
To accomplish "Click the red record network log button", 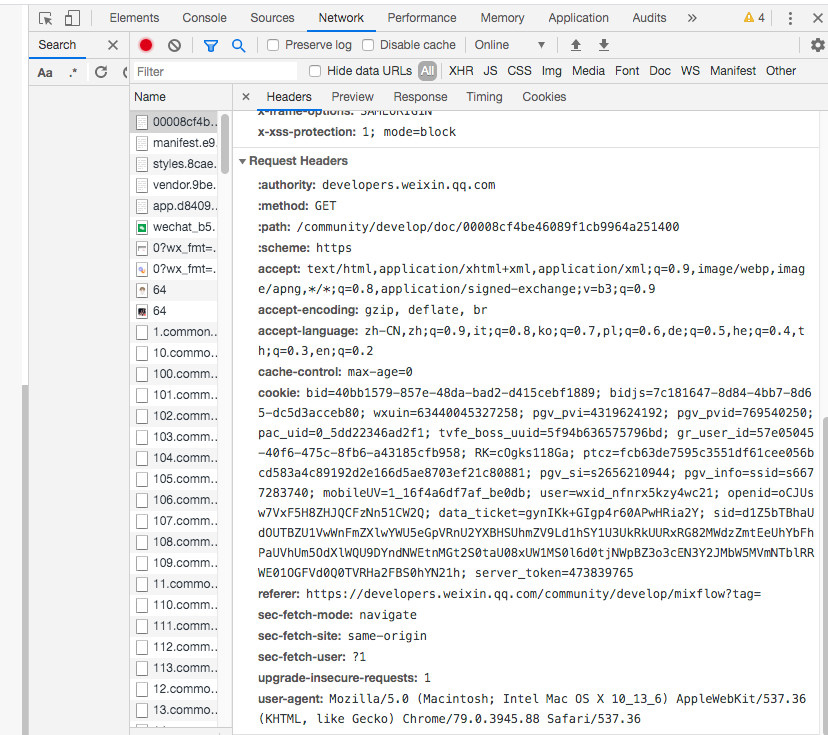I will click(x=146, y=45).
